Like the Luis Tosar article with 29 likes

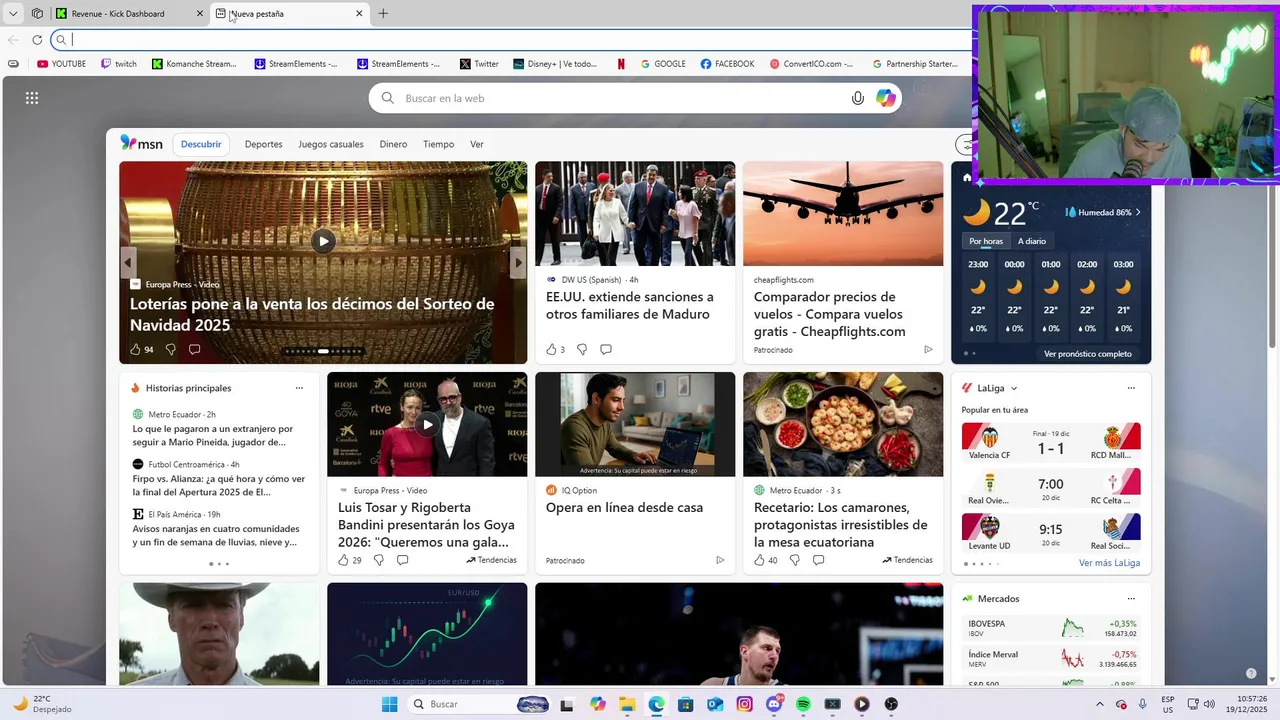coord(349,560)
